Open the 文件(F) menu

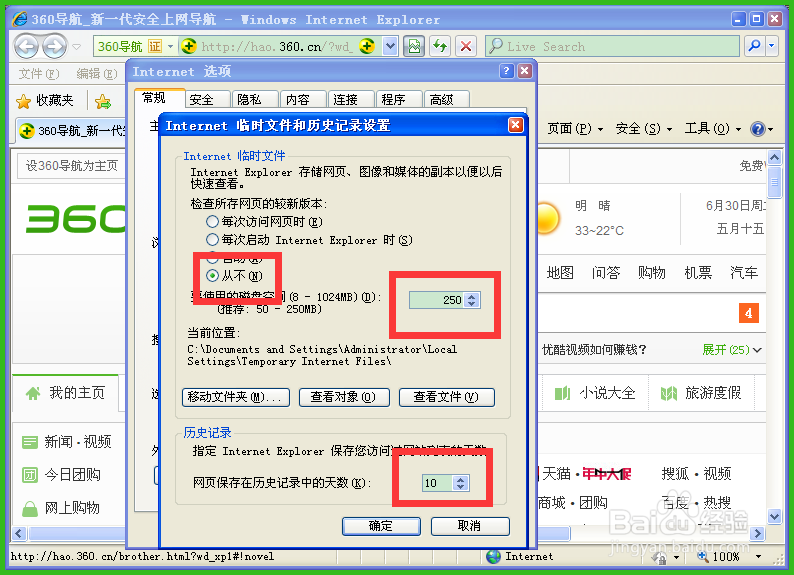pyautogui.click(x=39, y=74)
